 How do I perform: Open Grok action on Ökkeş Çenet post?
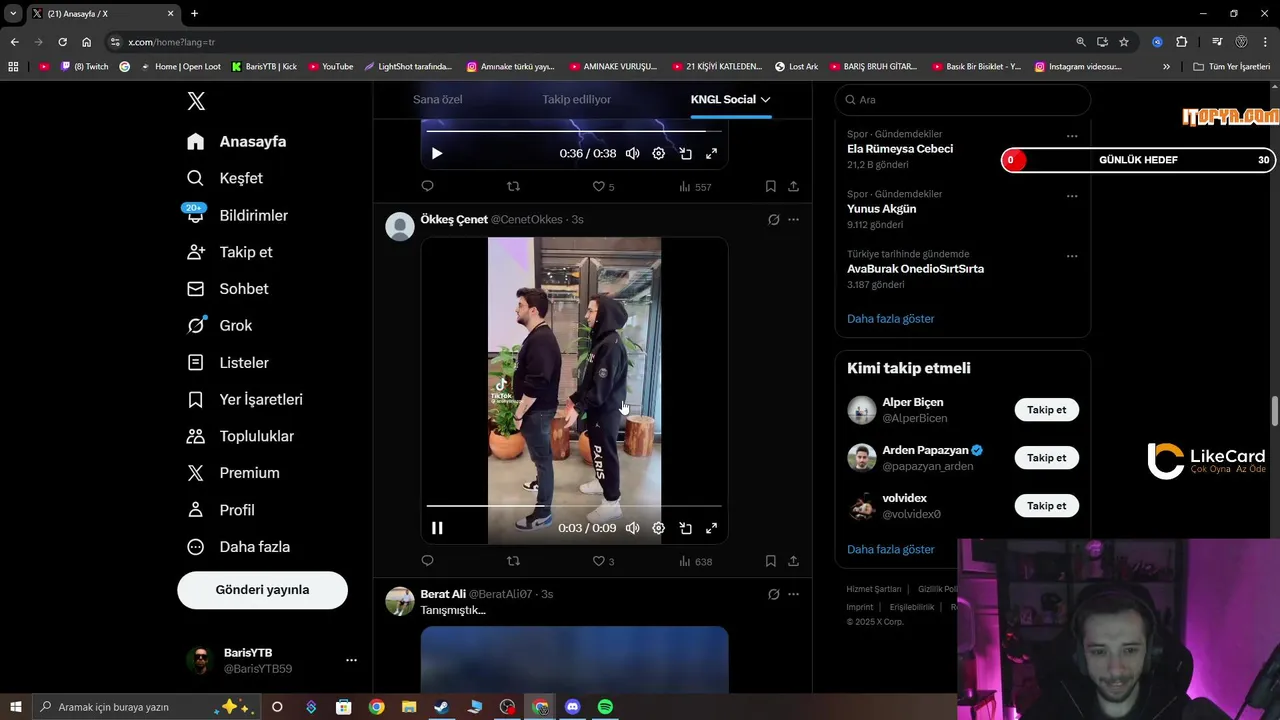pos(773,219)
